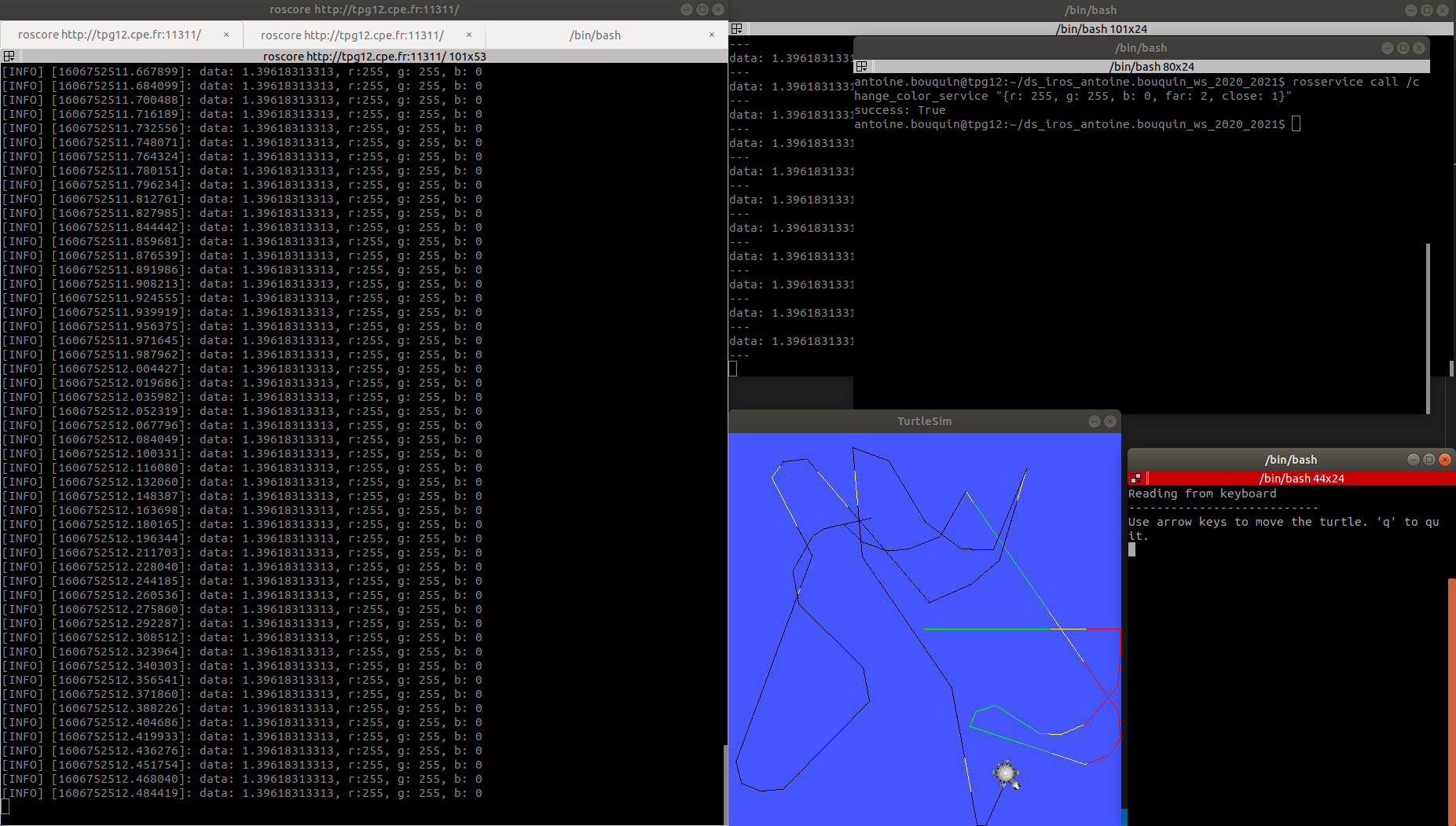Open grid icon in red /bin/bash 44x24 titlebar
This screenshot has height=826, width=1456.
tap(1135, 478)
